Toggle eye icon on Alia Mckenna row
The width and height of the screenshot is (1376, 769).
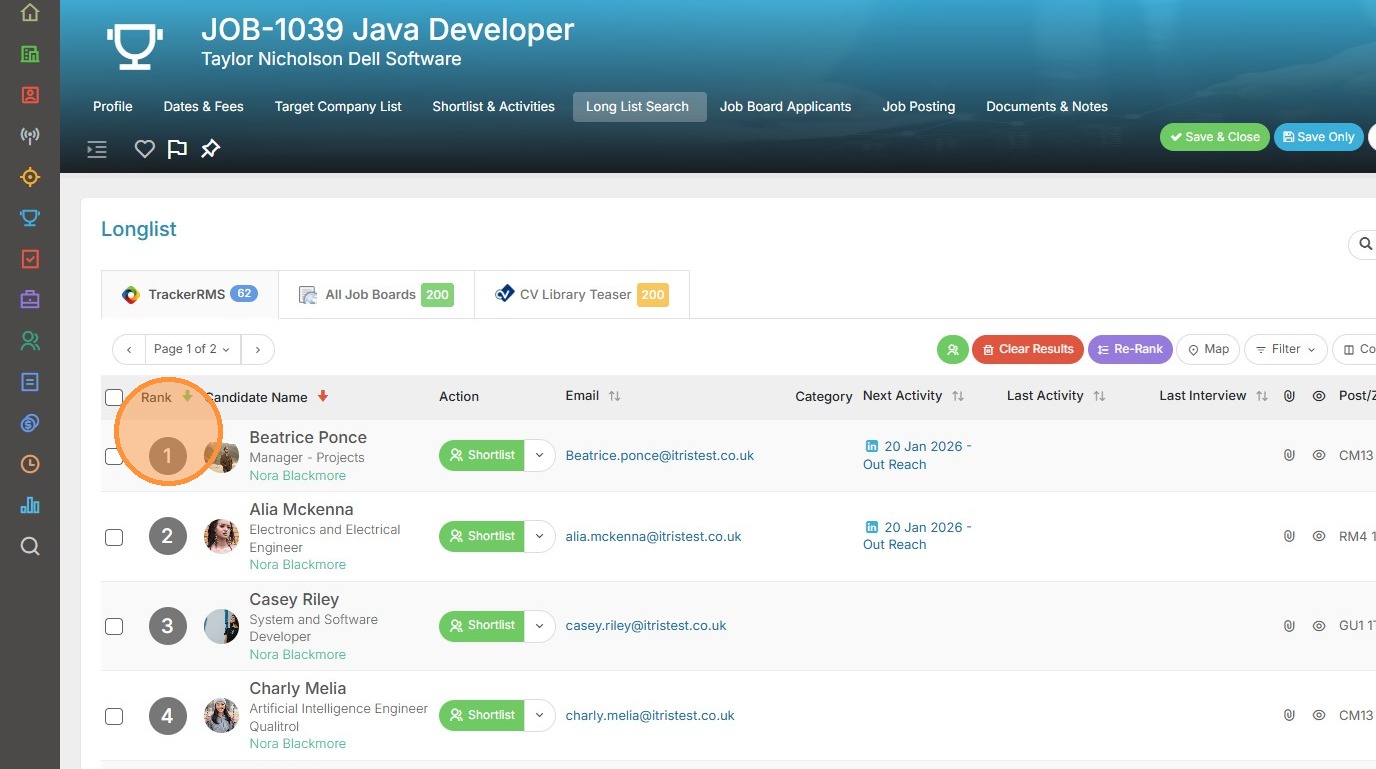click(1319, 536)
